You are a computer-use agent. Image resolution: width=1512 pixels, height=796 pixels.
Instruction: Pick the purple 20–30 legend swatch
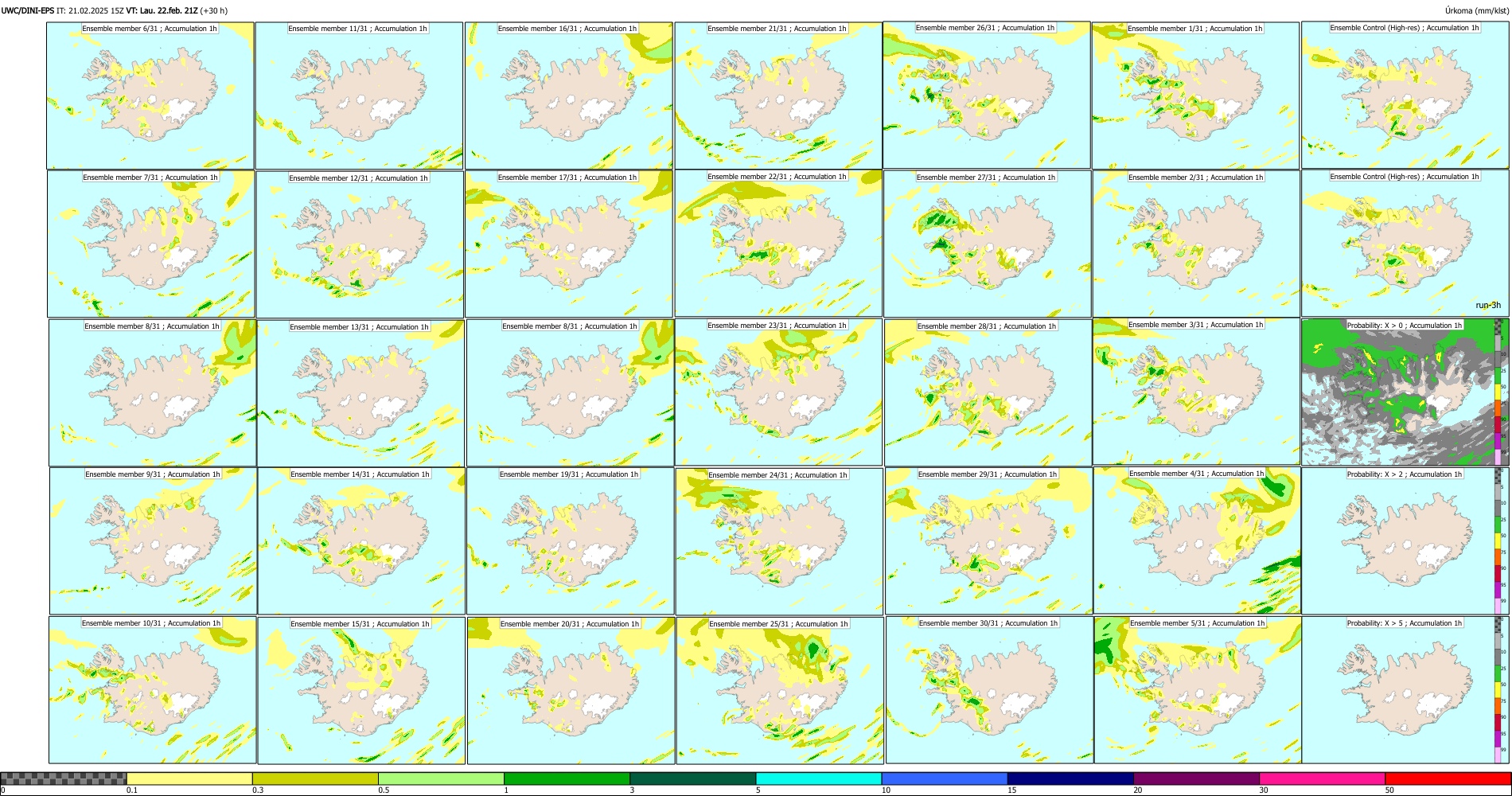pos(1196,778)
